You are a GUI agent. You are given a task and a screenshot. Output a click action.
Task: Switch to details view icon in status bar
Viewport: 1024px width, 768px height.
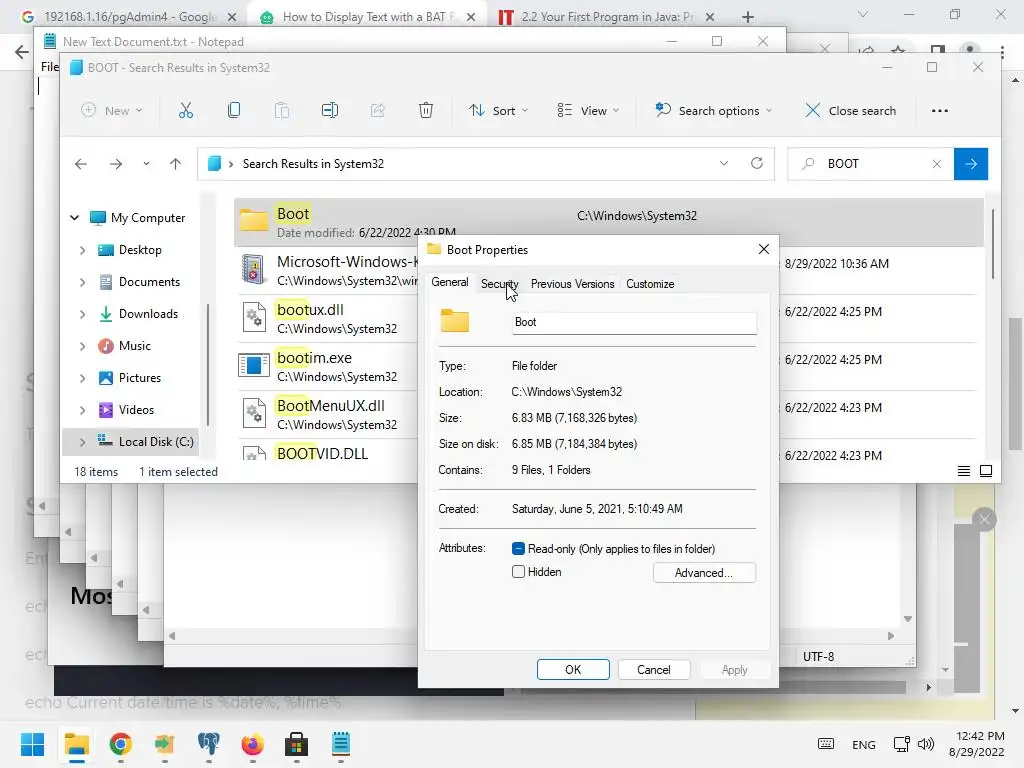[963, 471]
